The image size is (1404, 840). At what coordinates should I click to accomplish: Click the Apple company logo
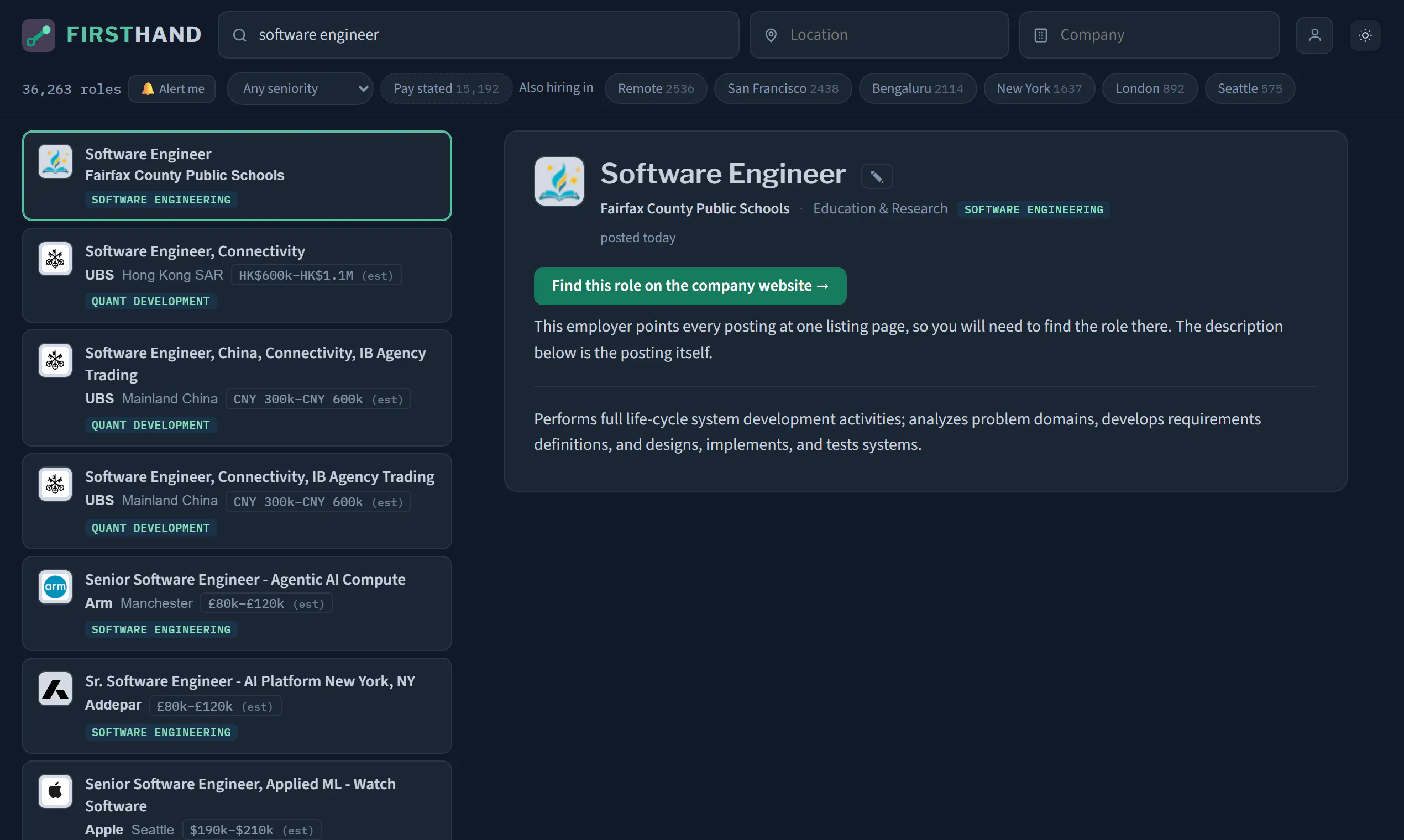[55, 791]
